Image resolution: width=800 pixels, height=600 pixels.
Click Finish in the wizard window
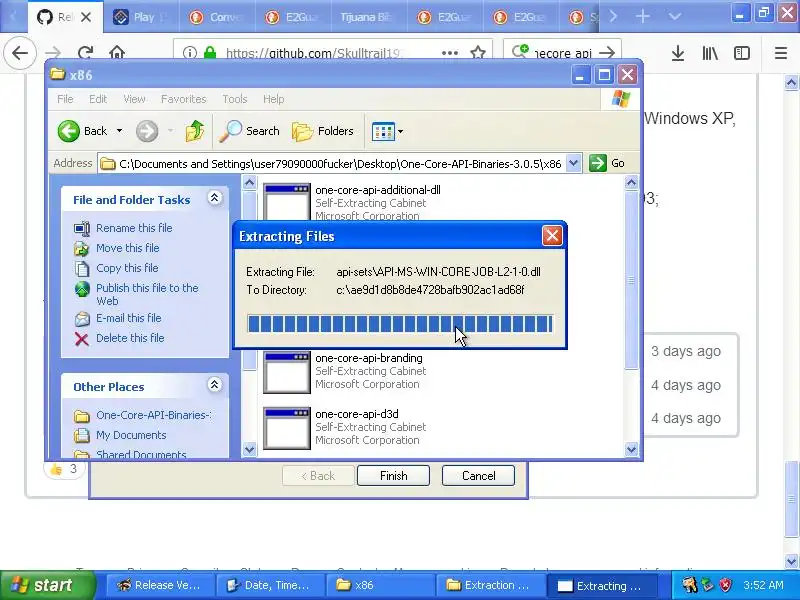[393, 476]
